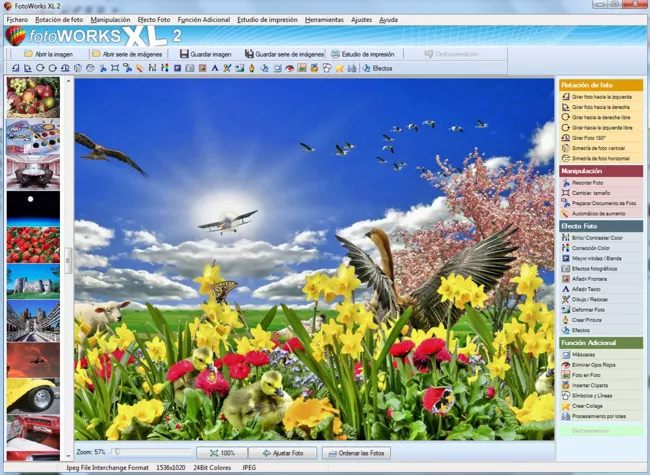Click thumbnail strip scroll-up arrow
The height and width of the screenshot is (475, 650).
click(x=68, y=81)
